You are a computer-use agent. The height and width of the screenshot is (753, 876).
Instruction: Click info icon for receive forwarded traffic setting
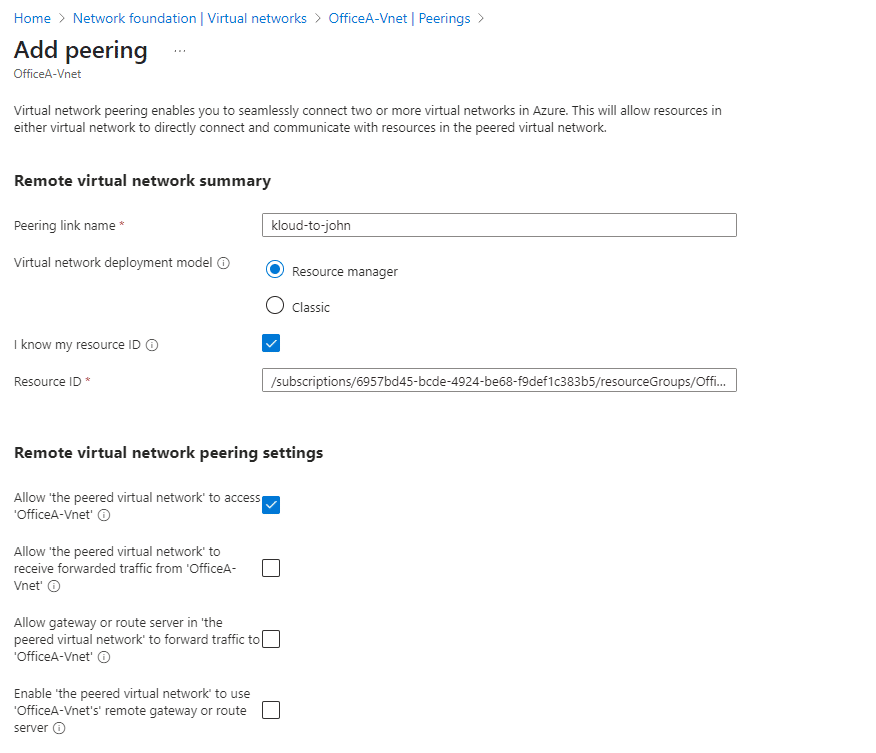pyautogui.click(x=54, y=586)
